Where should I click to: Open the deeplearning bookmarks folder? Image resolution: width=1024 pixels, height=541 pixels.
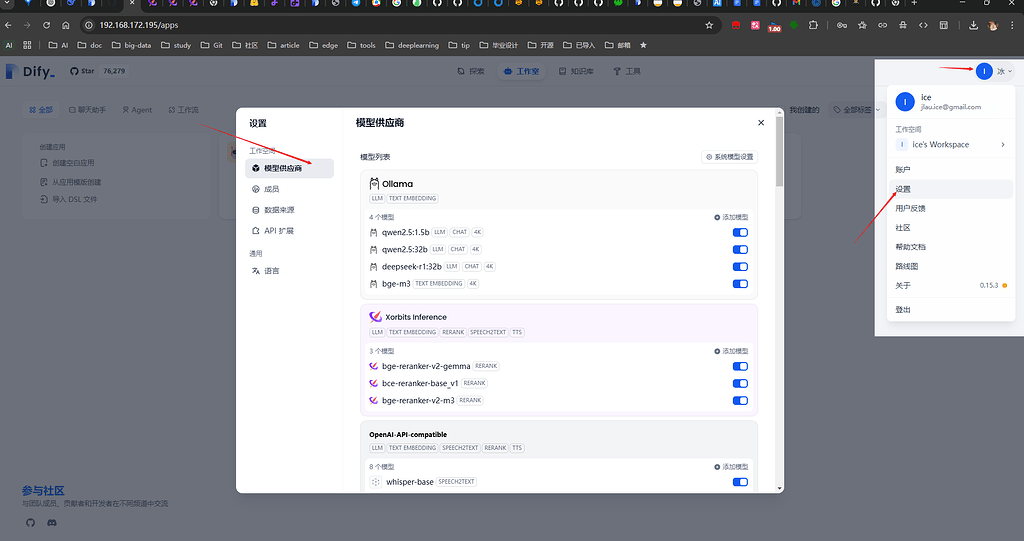pyautogui.click(x=412, y=45)
